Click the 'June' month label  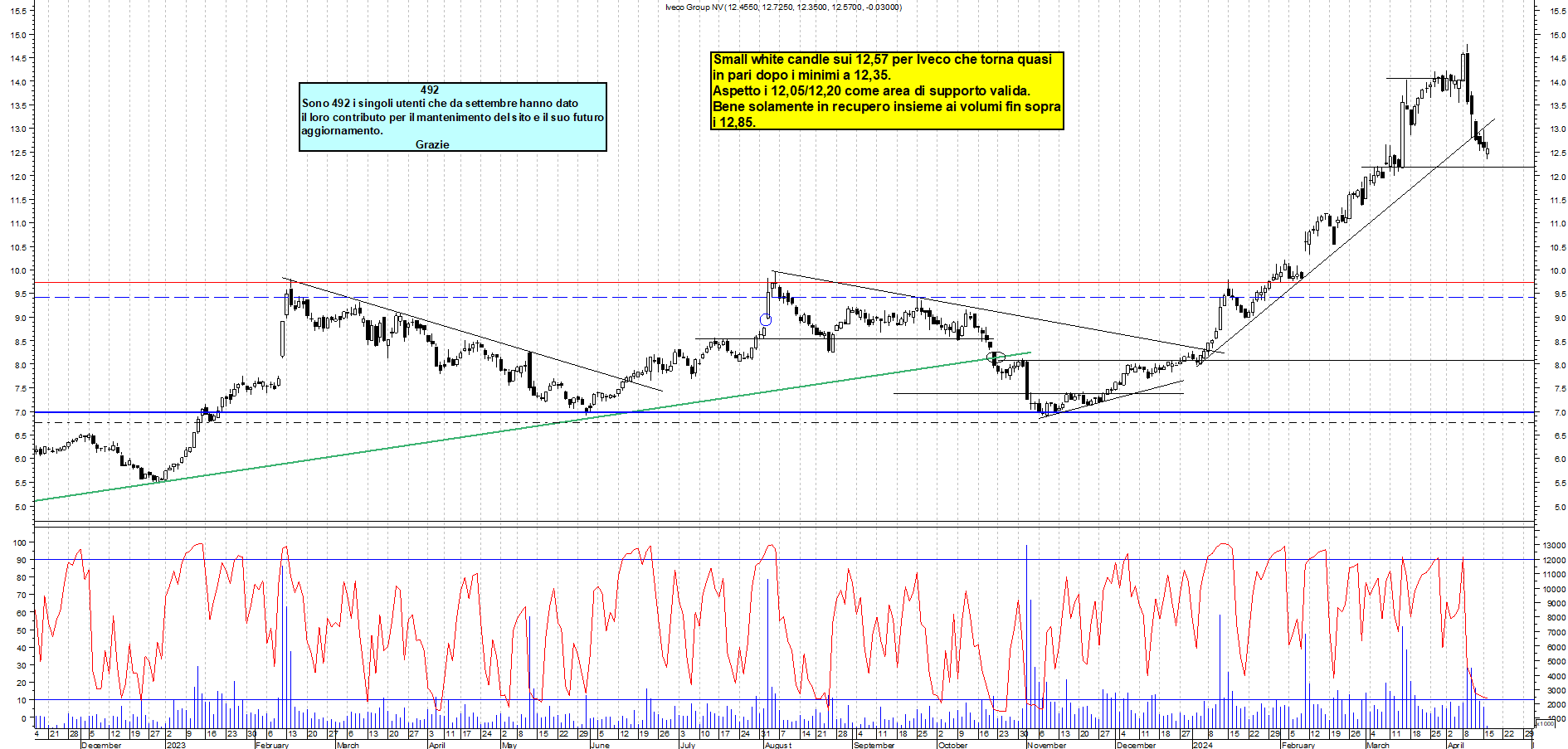pos(600,745)
